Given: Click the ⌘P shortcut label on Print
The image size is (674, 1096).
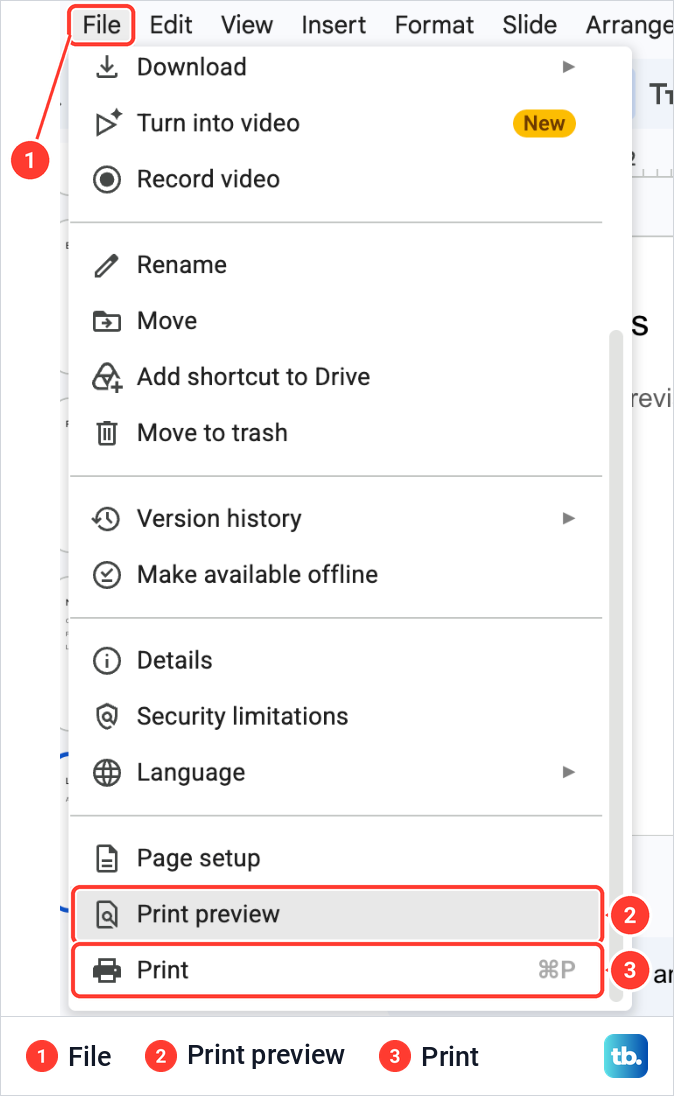Looking at the screenshot, I should [557, 970].
